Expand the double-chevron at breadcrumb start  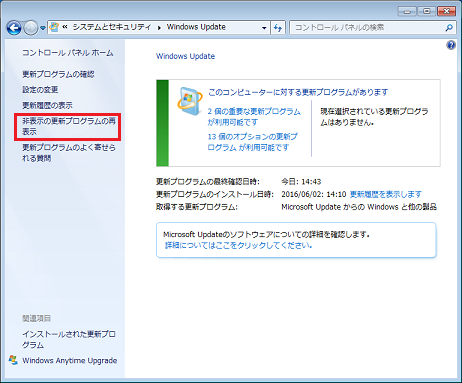(65, 27)
